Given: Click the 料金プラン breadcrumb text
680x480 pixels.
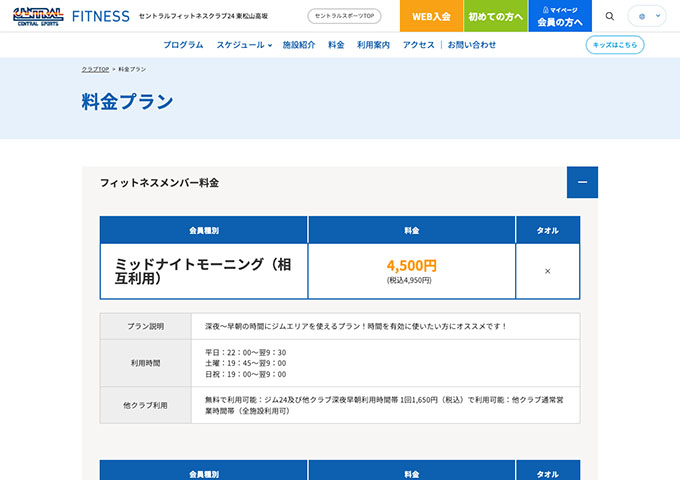Looking at the screenshot, I should (132, 69).
